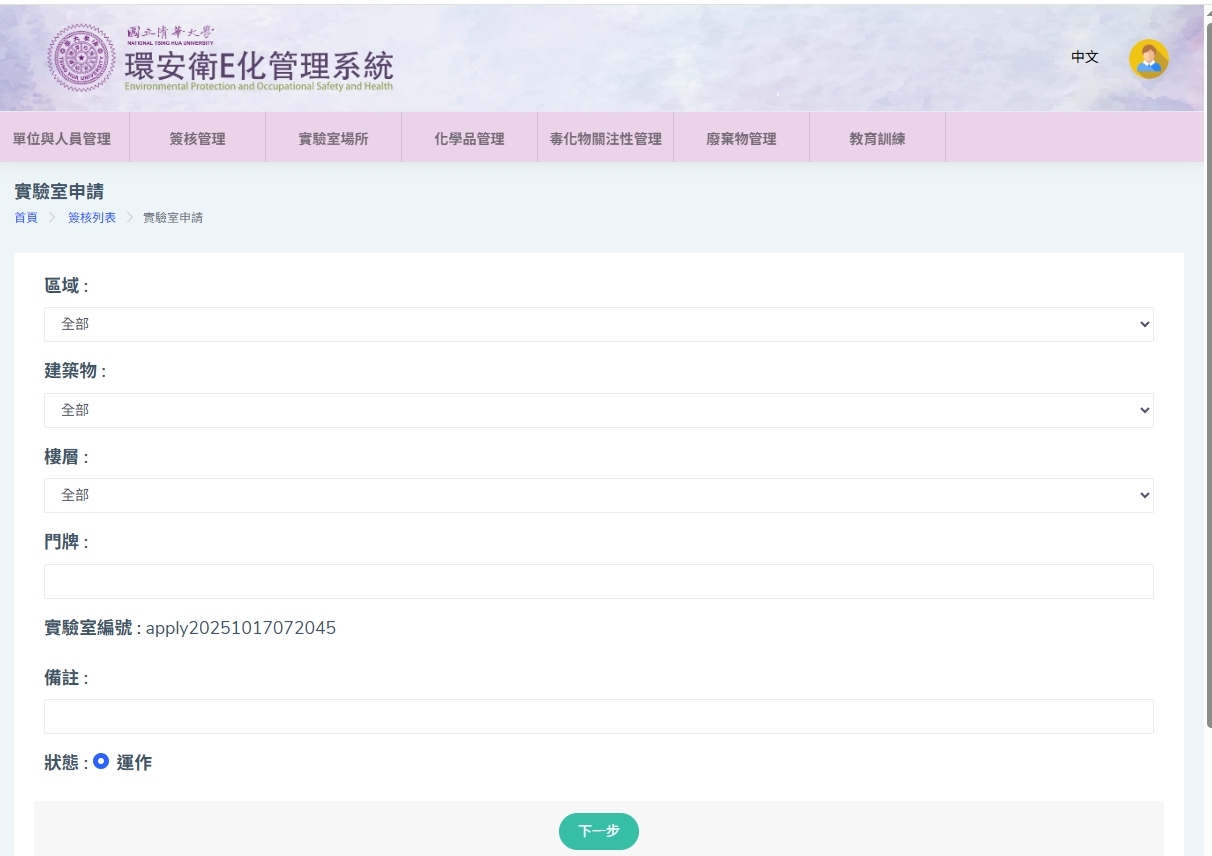This screenshot has height=856, width=1212.
Task: Go to 首頁 breadcrumb link
Action: point(26,217)
